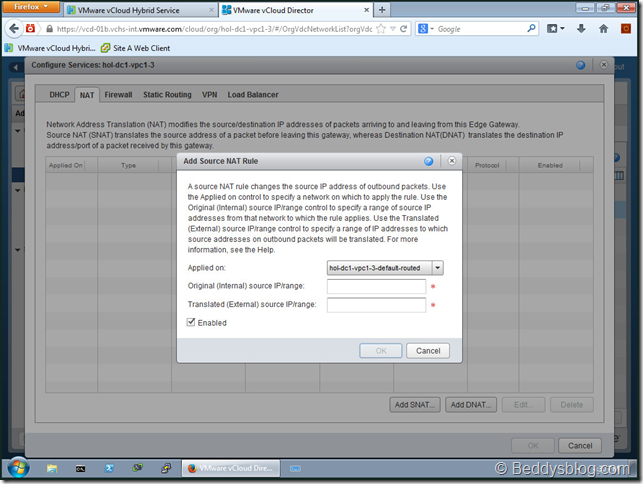Open bookmarks menu toolbar icon

point(556,29)
